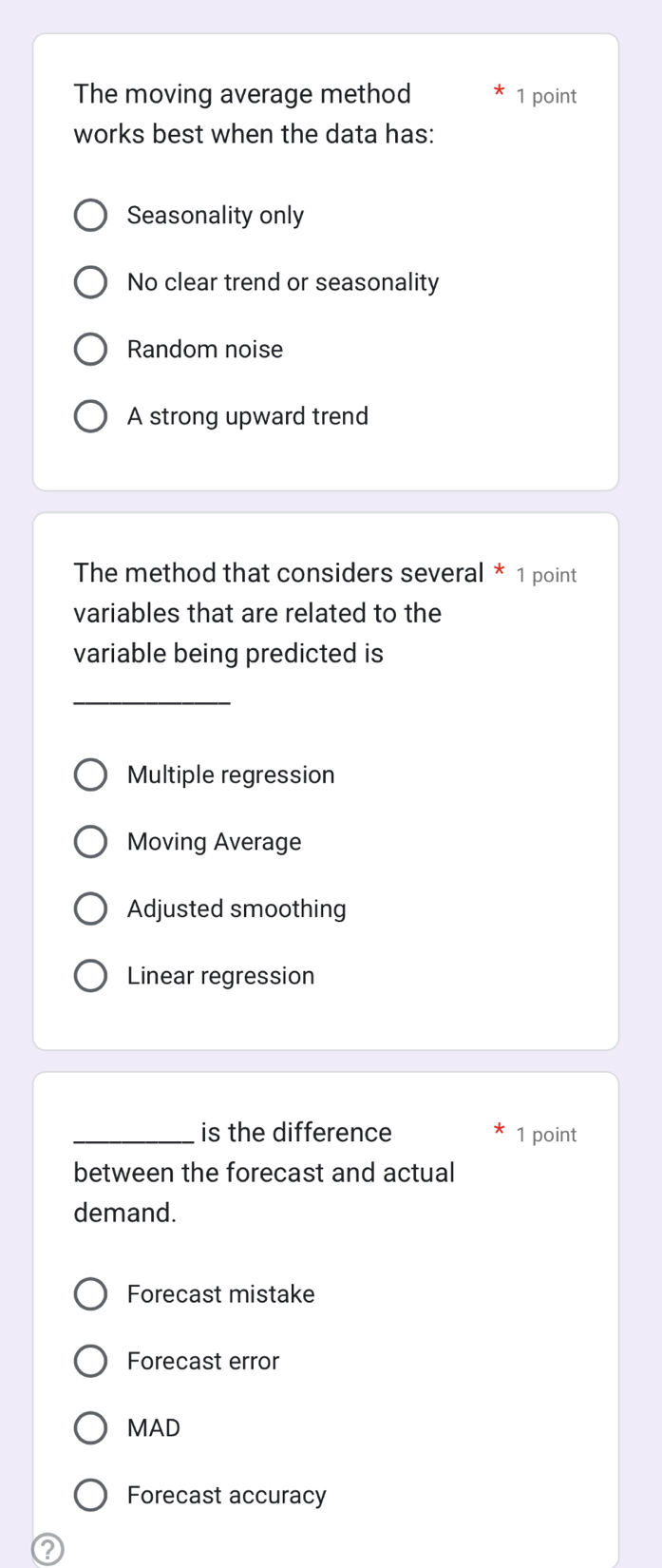Select 'Multiple regression' radio button
This screenshot has height=1568, width=662.
click(x=90, y=774)
